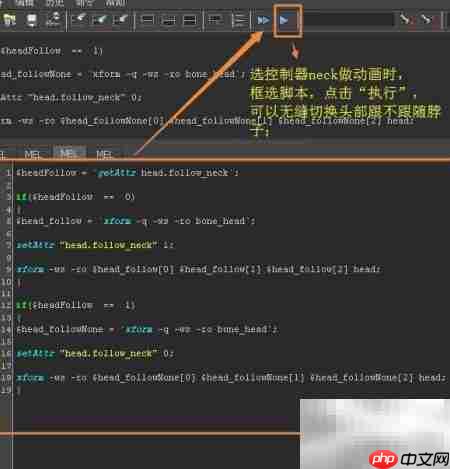Image resolution: width=450 pixels, height=469 pixels.
Task: Click the setAttr "head.follow_neck" 1 code line
Action: click(x=95, y=245)
